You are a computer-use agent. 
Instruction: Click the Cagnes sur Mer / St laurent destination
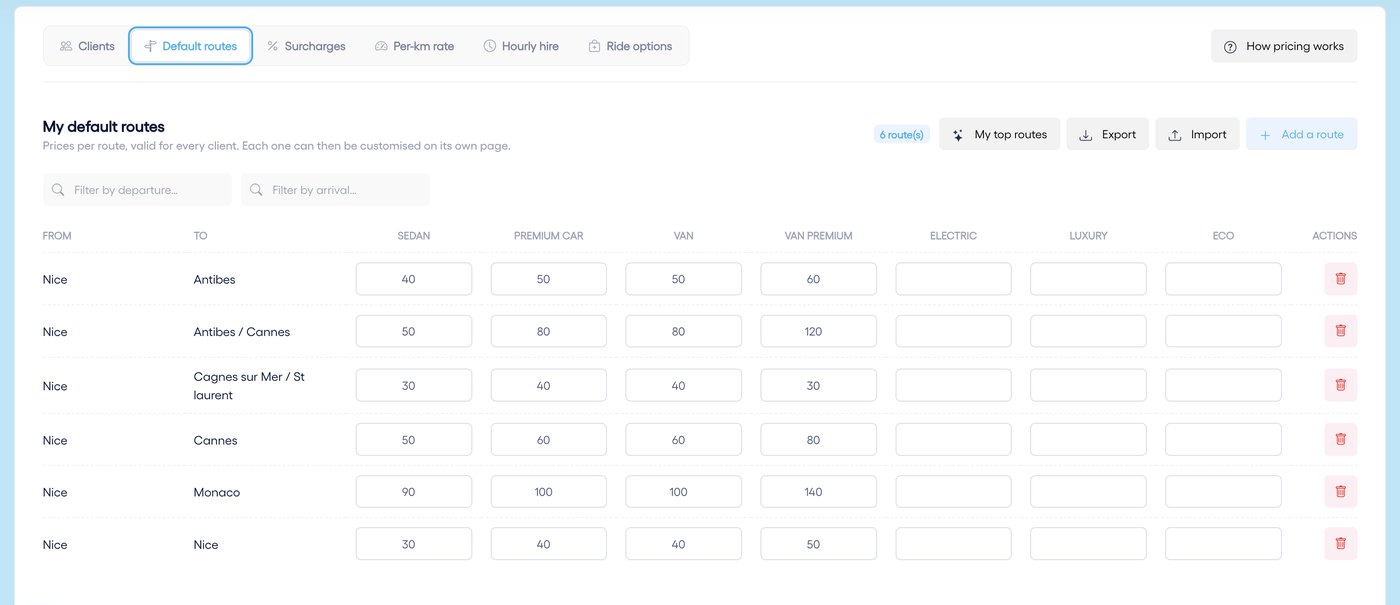click(249, 386)
